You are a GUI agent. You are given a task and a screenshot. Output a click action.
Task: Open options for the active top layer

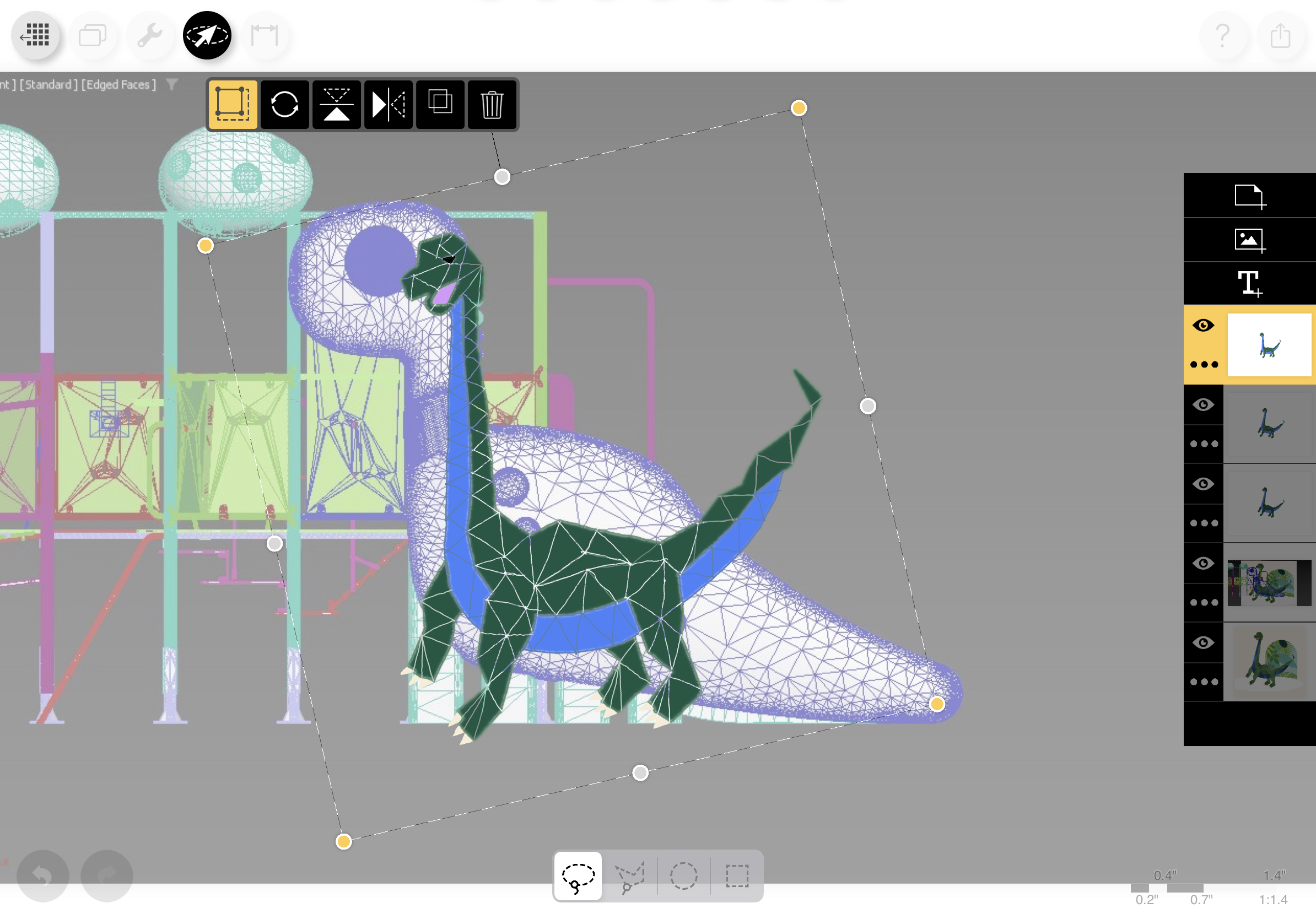[1204, 364]
